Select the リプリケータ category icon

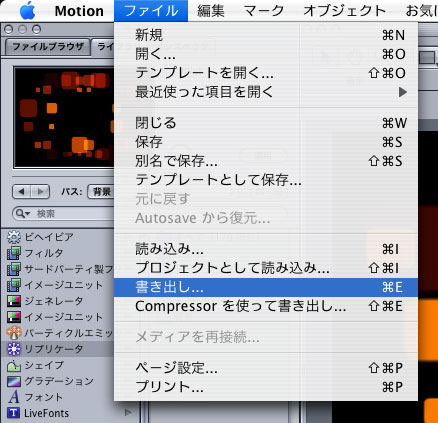(14, 349)
